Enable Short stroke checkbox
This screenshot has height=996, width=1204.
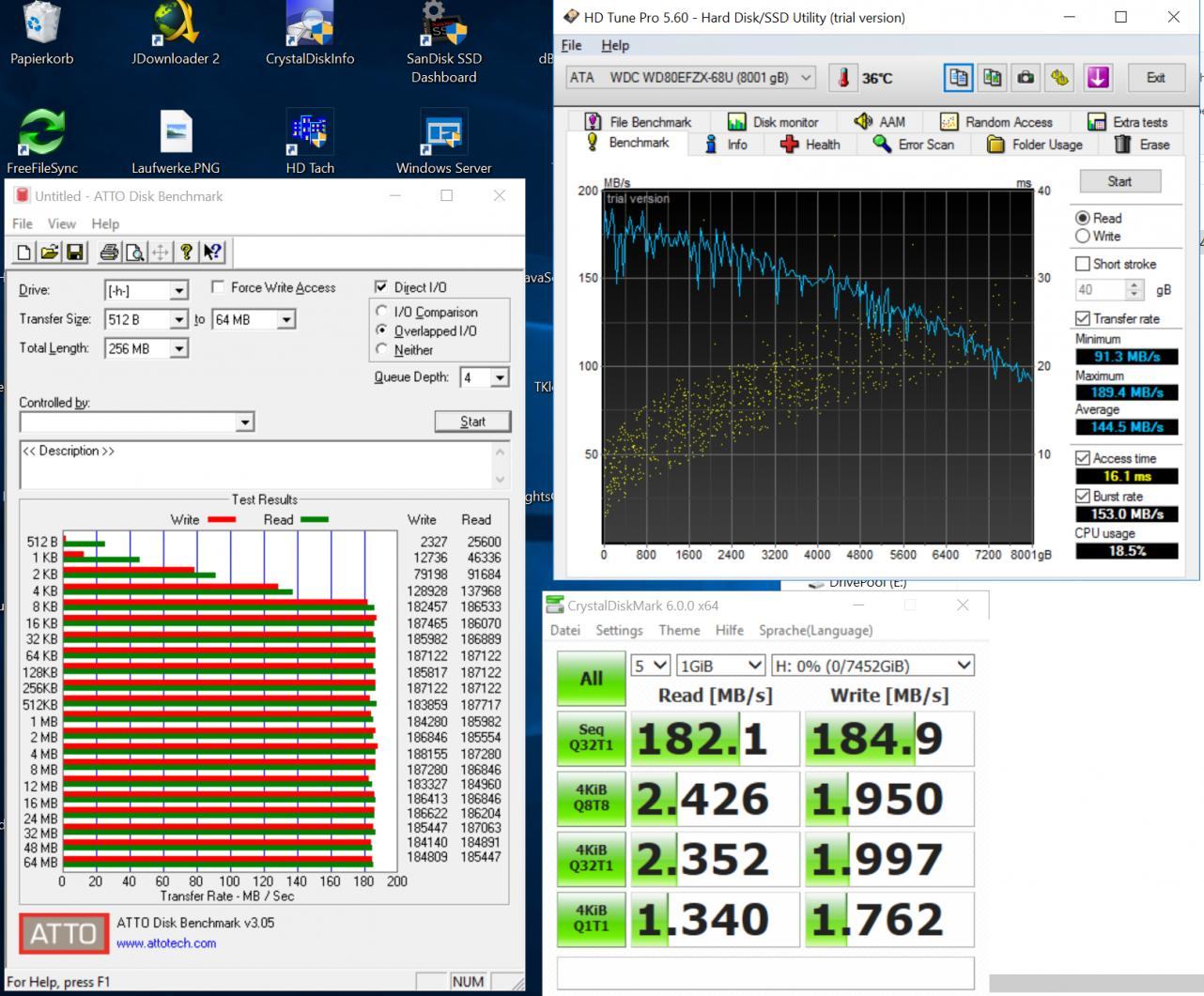coord(1083,264)
